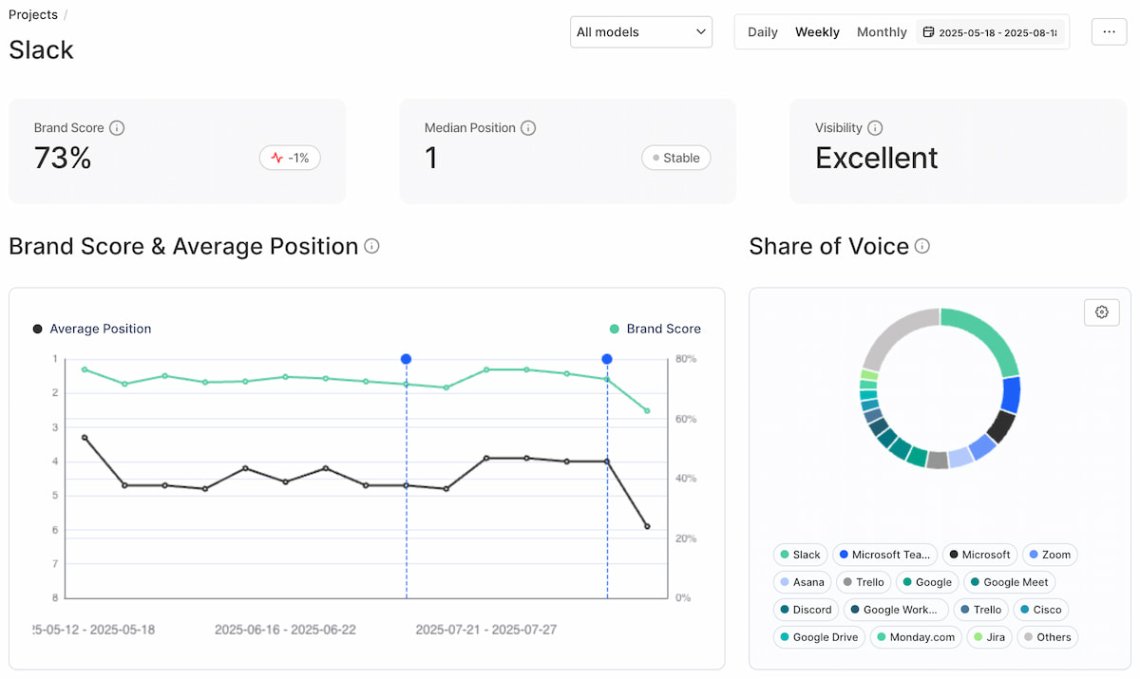Show Brand Score info tooltip icon
The width and height of the screenshot is (1140, 679).
point(116,128)
